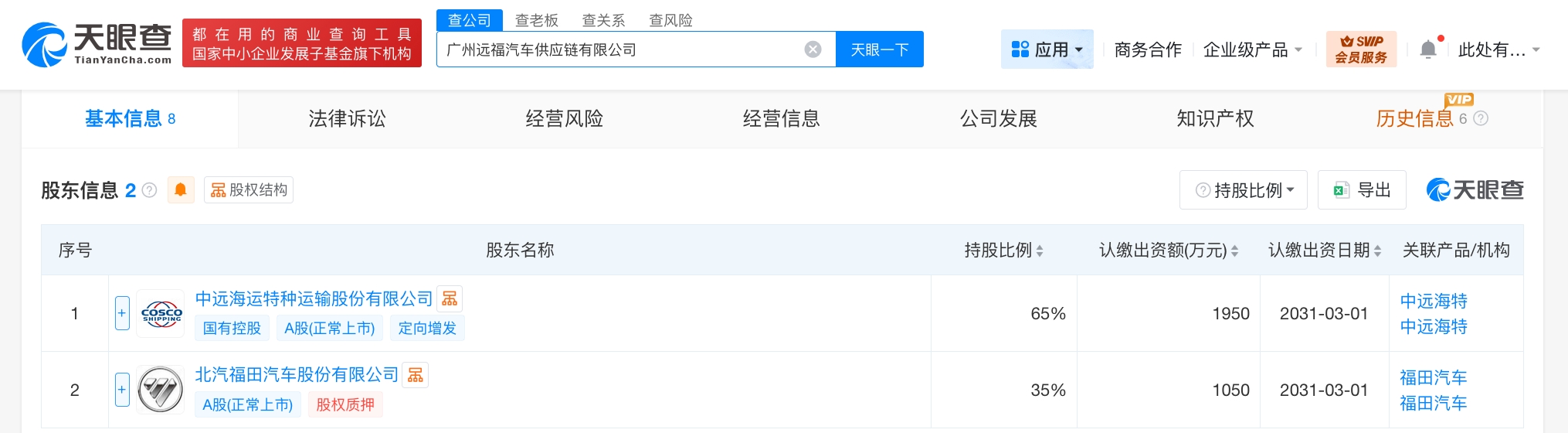Viewport: 1568px width, 433px height.
Task: Click the 天眼一下 search button
Action: (x=879, y=49)
